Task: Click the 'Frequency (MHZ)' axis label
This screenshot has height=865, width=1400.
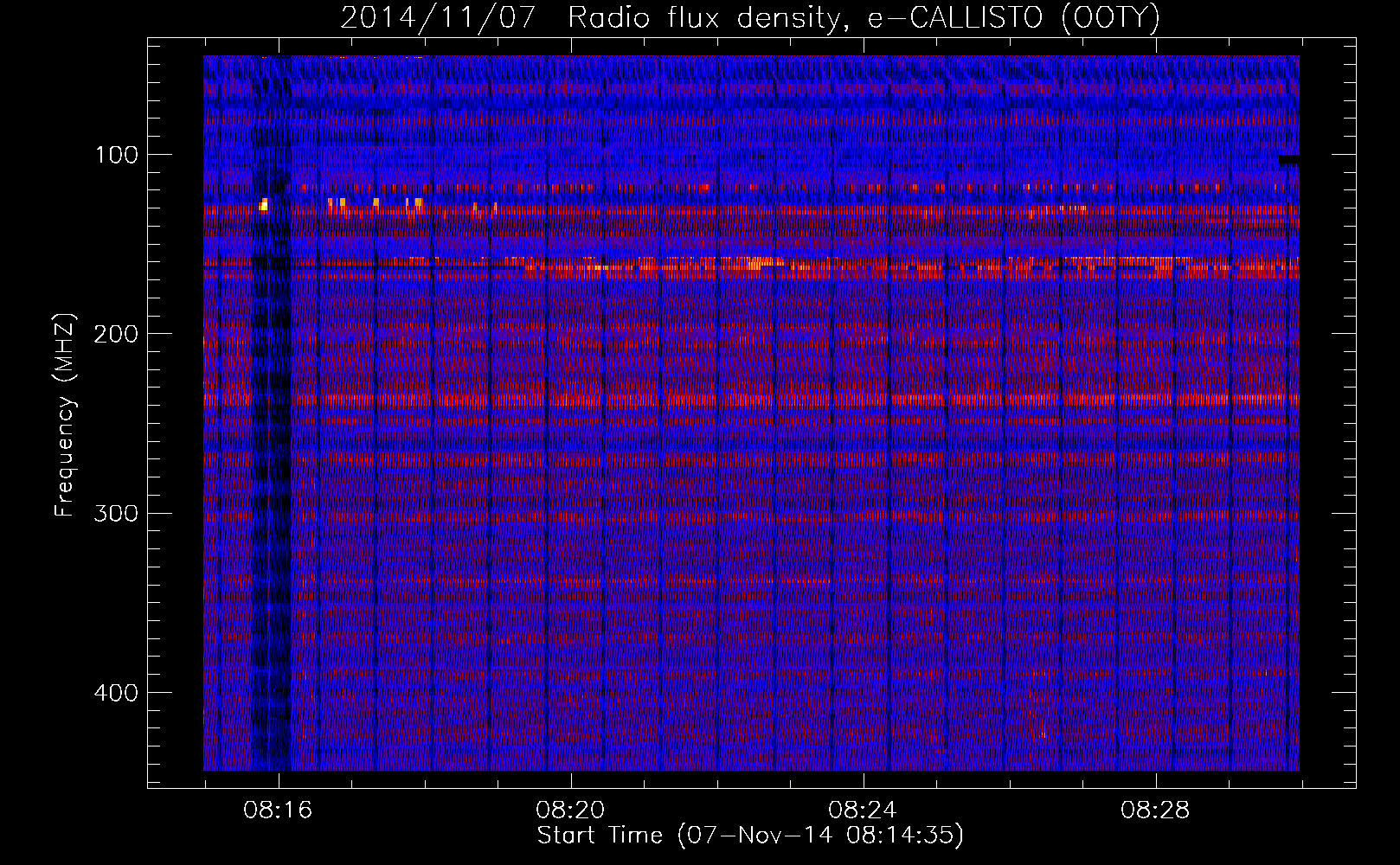Action: point(65,414)
